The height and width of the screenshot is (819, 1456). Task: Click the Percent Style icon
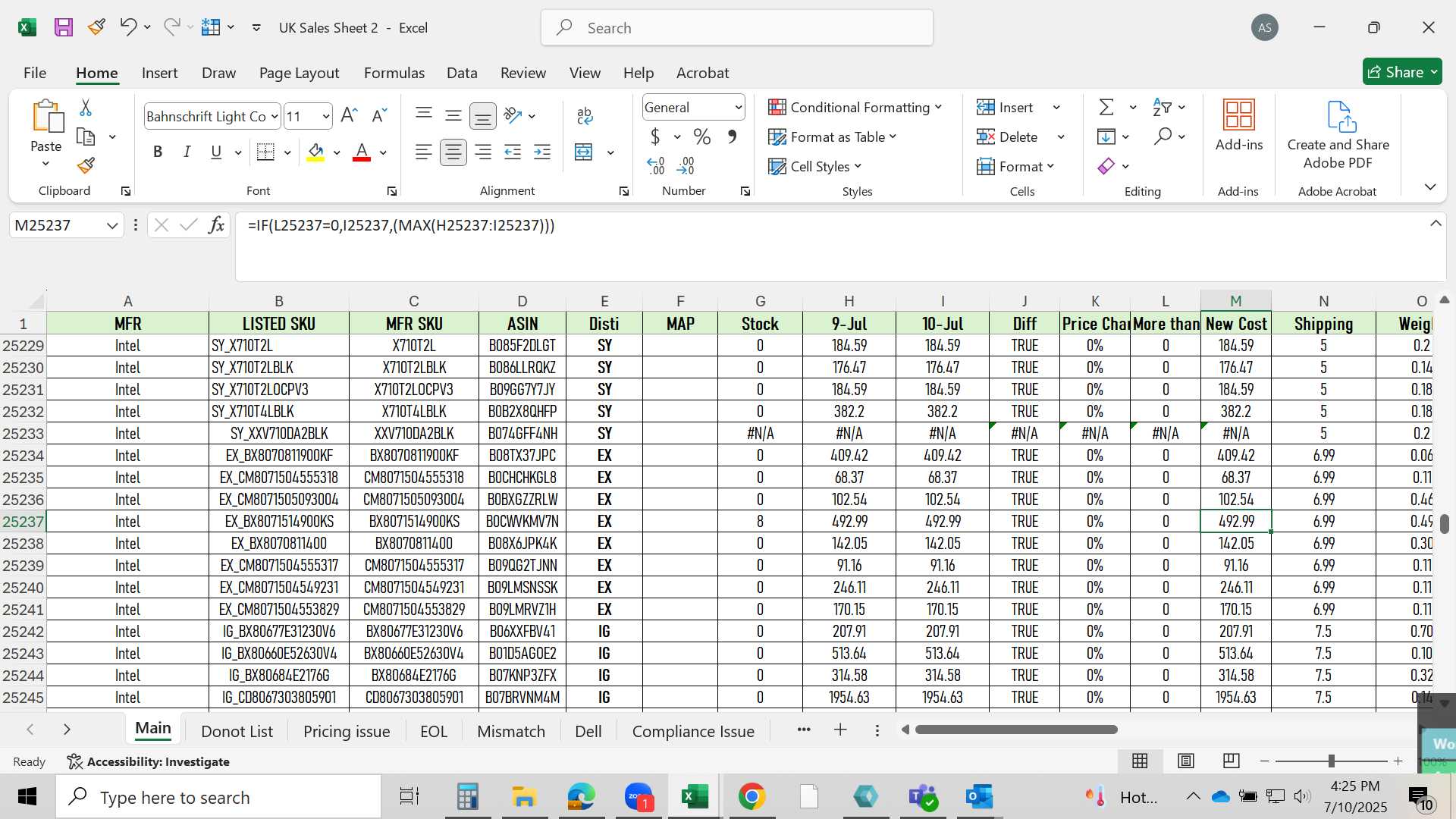pos(702,137)
